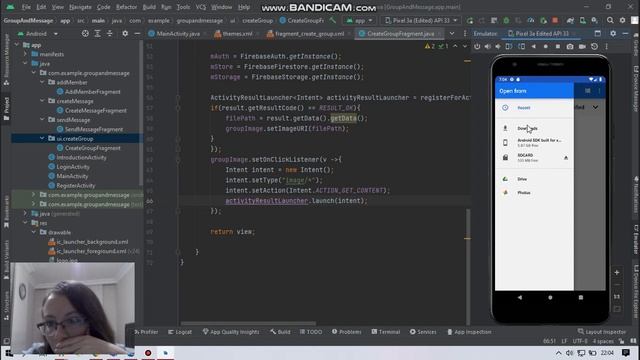This screenshot has width=640, height=360.
Task: Open App Quality Insights tool window
Action: coord(231,332)
